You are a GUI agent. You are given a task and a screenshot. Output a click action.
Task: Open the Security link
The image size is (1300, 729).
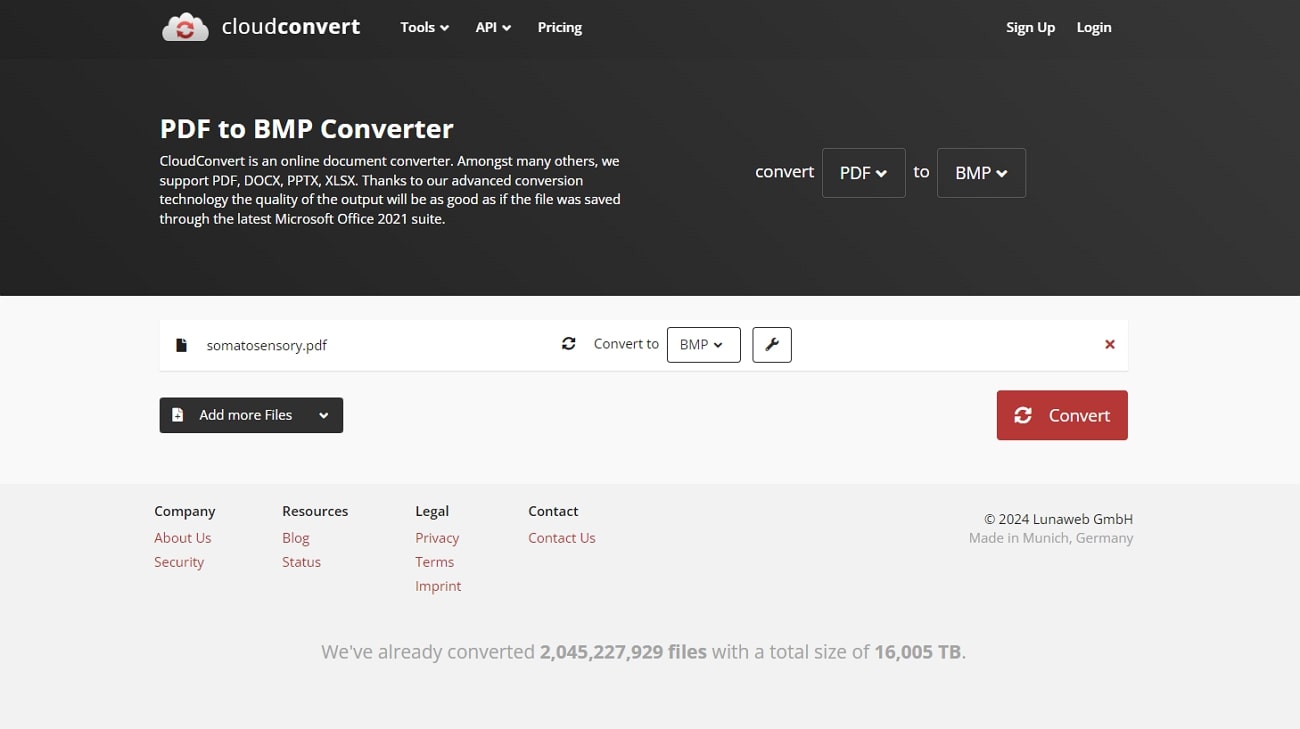179,562
